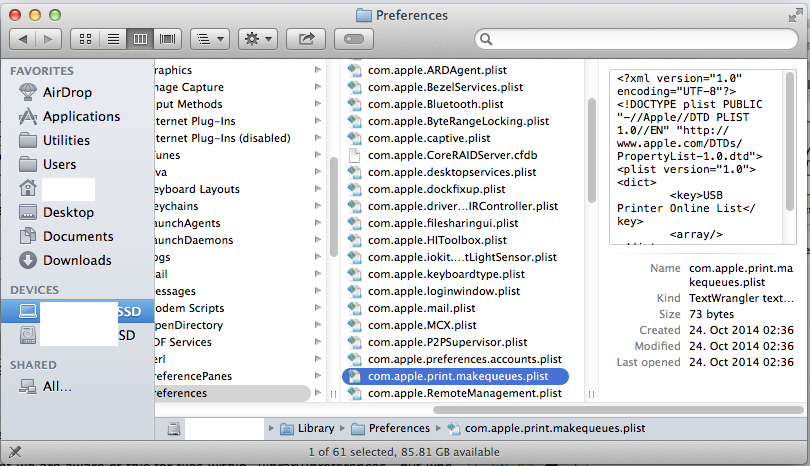Click com.apple.print.makequeues.plist in the path bar
810x466 pixels.
(547, 428)
